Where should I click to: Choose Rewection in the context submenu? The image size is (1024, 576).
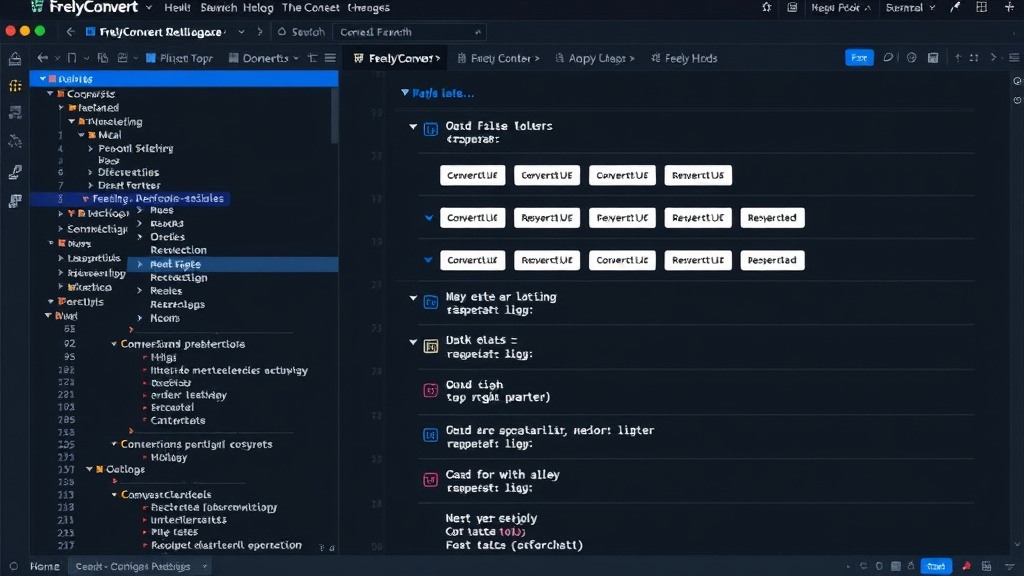click(x=178, y=250)
